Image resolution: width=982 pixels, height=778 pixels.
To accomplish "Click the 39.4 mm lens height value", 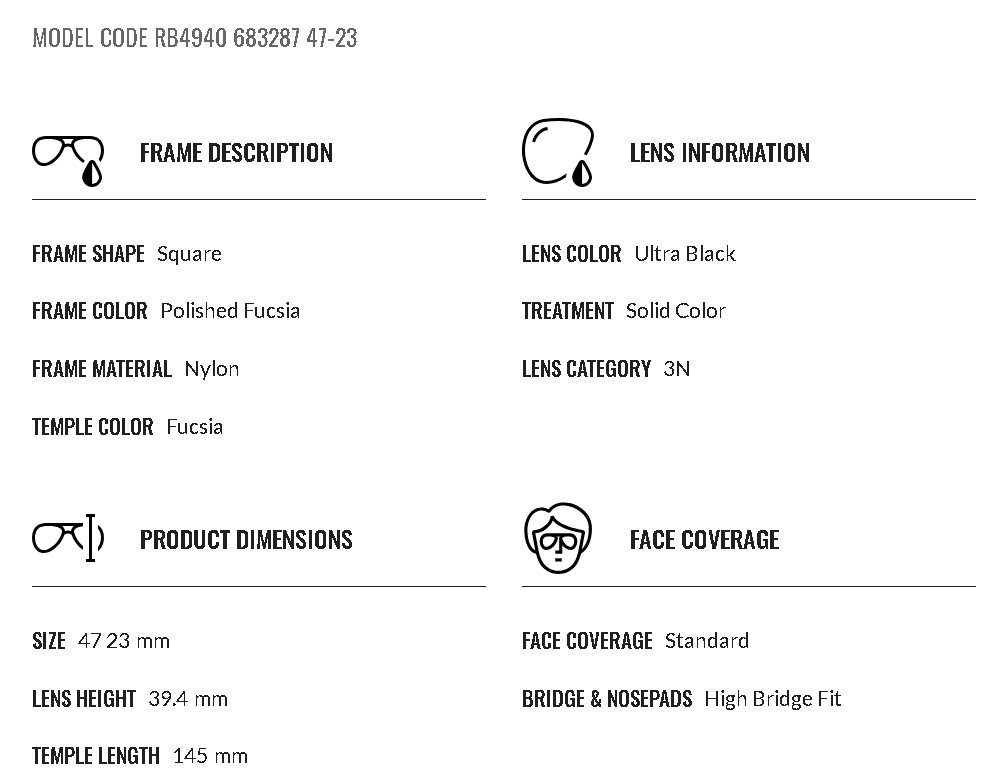I will click(x=188, y=699).
